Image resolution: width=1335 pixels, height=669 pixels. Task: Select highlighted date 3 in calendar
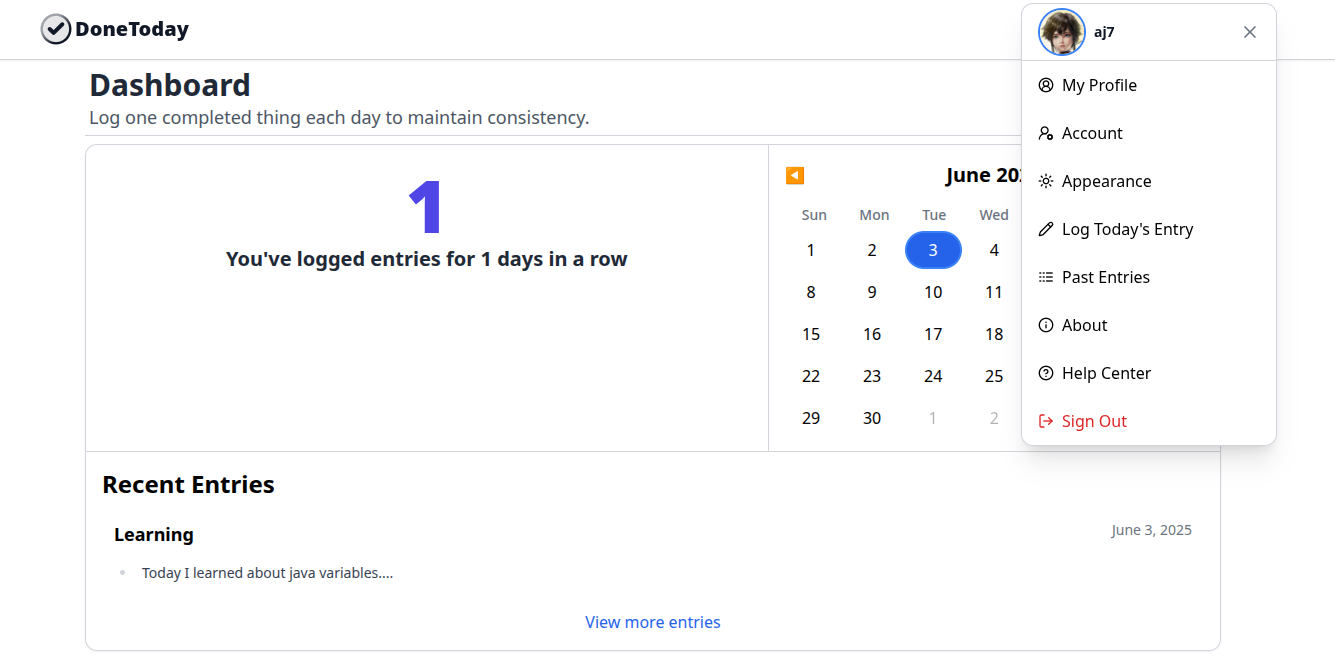933,250
